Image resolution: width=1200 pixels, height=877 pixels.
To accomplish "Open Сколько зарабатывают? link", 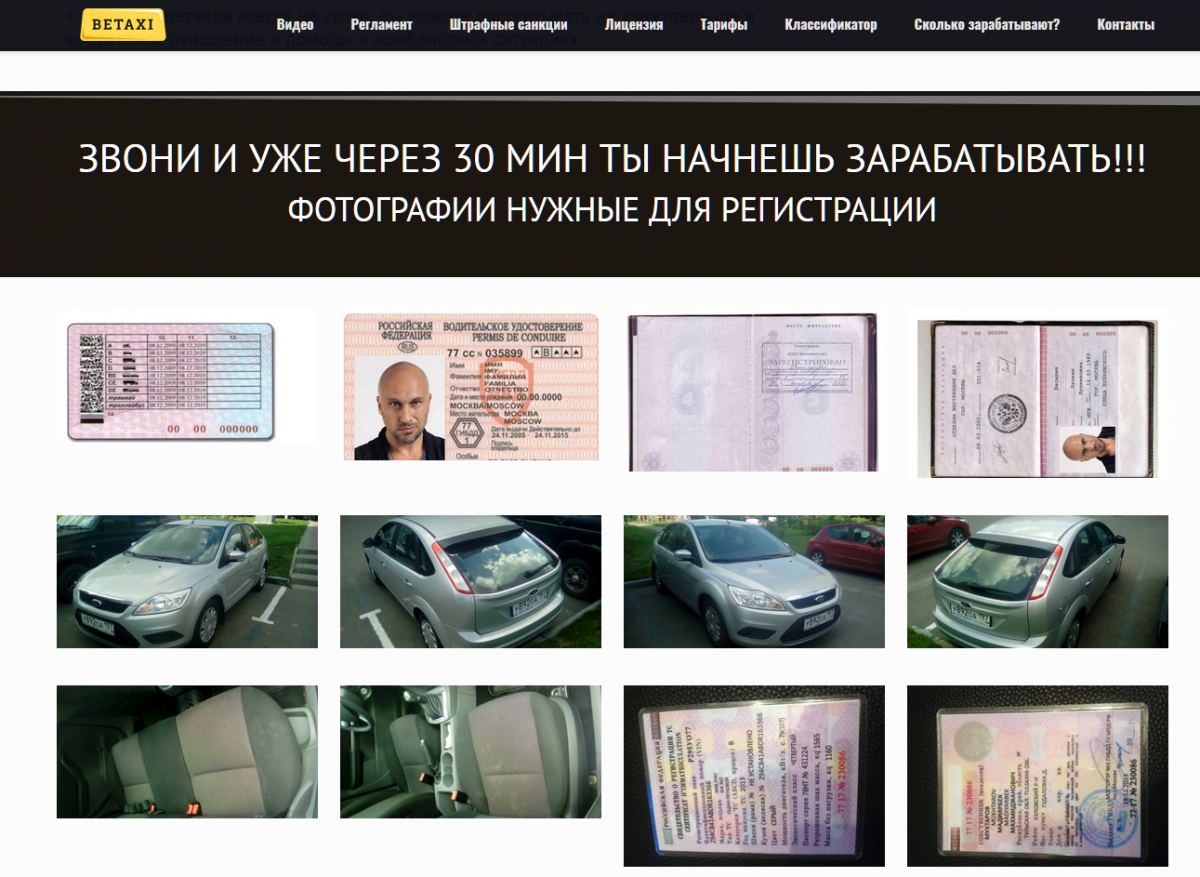I will click(x=987, y=25).
